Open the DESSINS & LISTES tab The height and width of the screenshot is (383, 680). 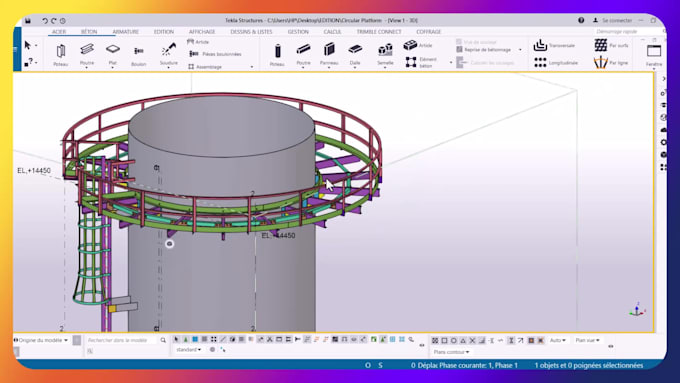point(251,32)
